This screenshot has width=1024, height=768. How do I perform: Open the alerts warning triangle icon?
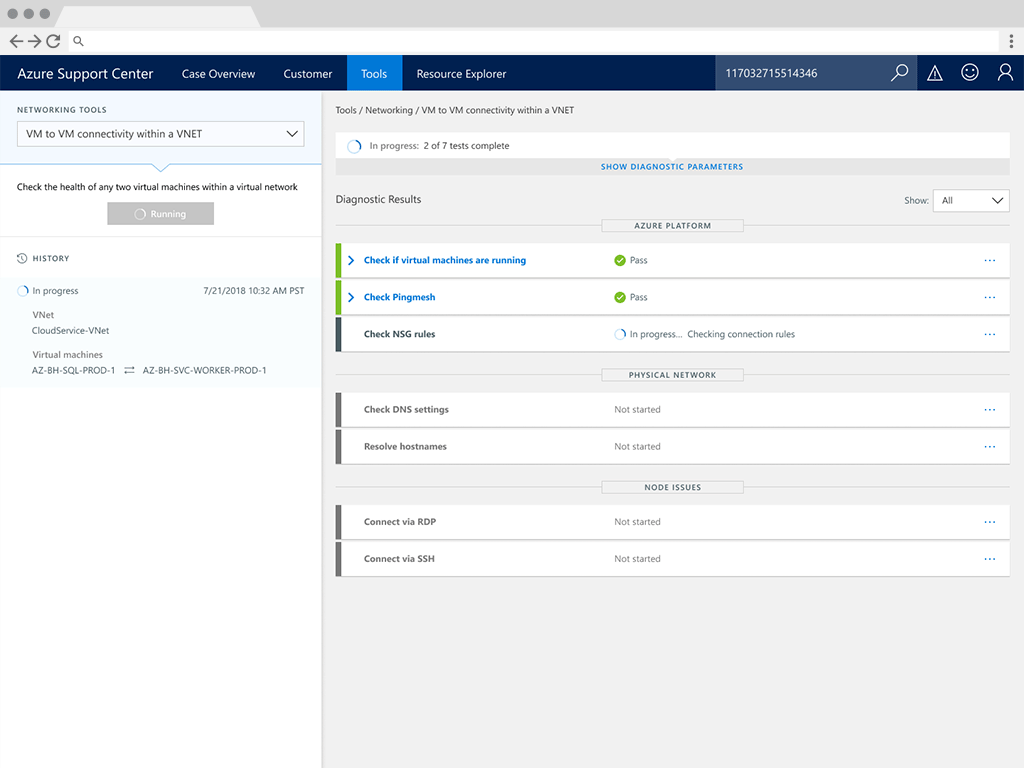pos(935,73)
